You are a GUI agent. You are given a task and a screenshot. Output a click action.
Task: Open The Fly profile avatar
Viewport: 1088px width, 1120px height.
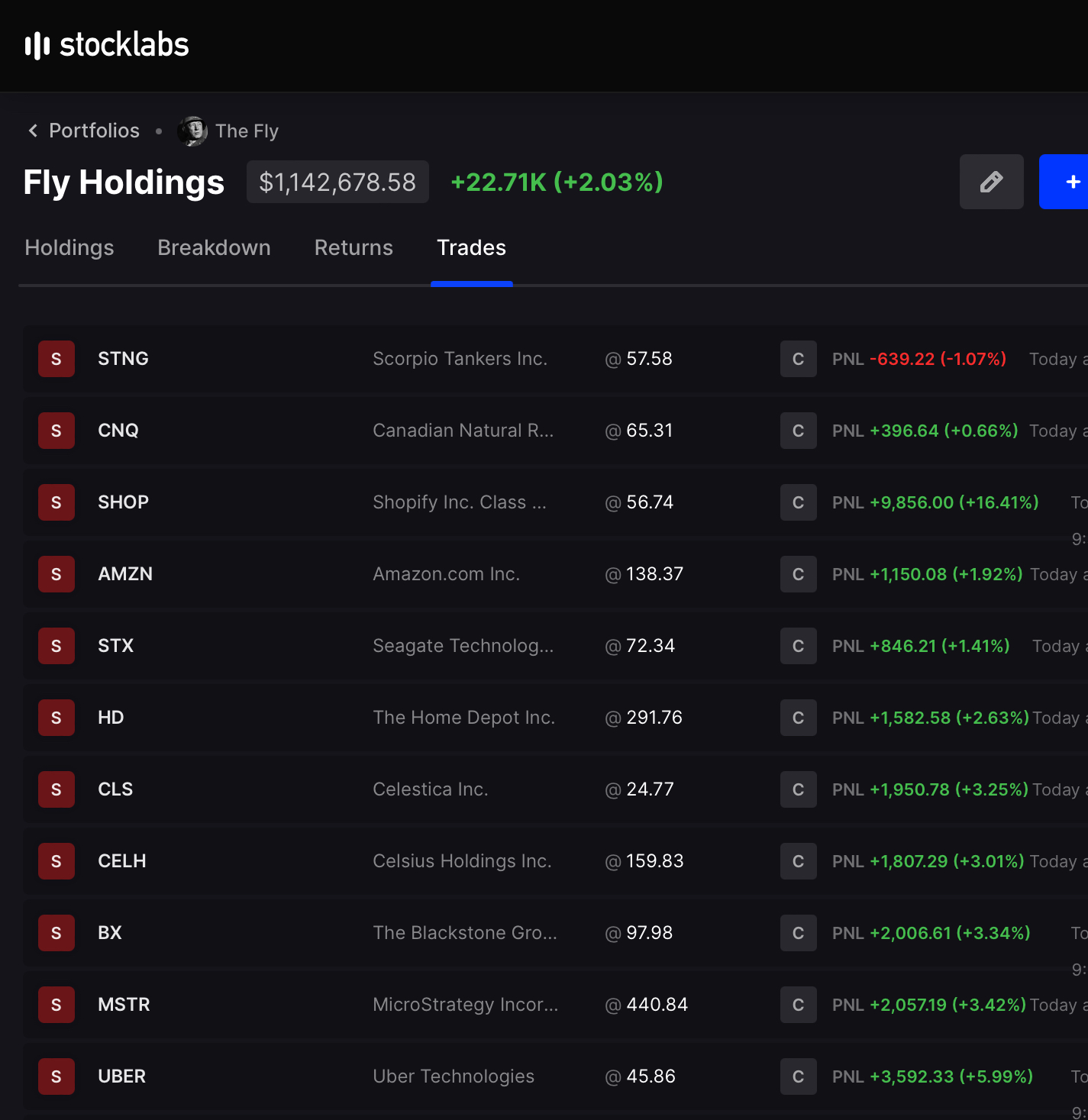point(192,131)
